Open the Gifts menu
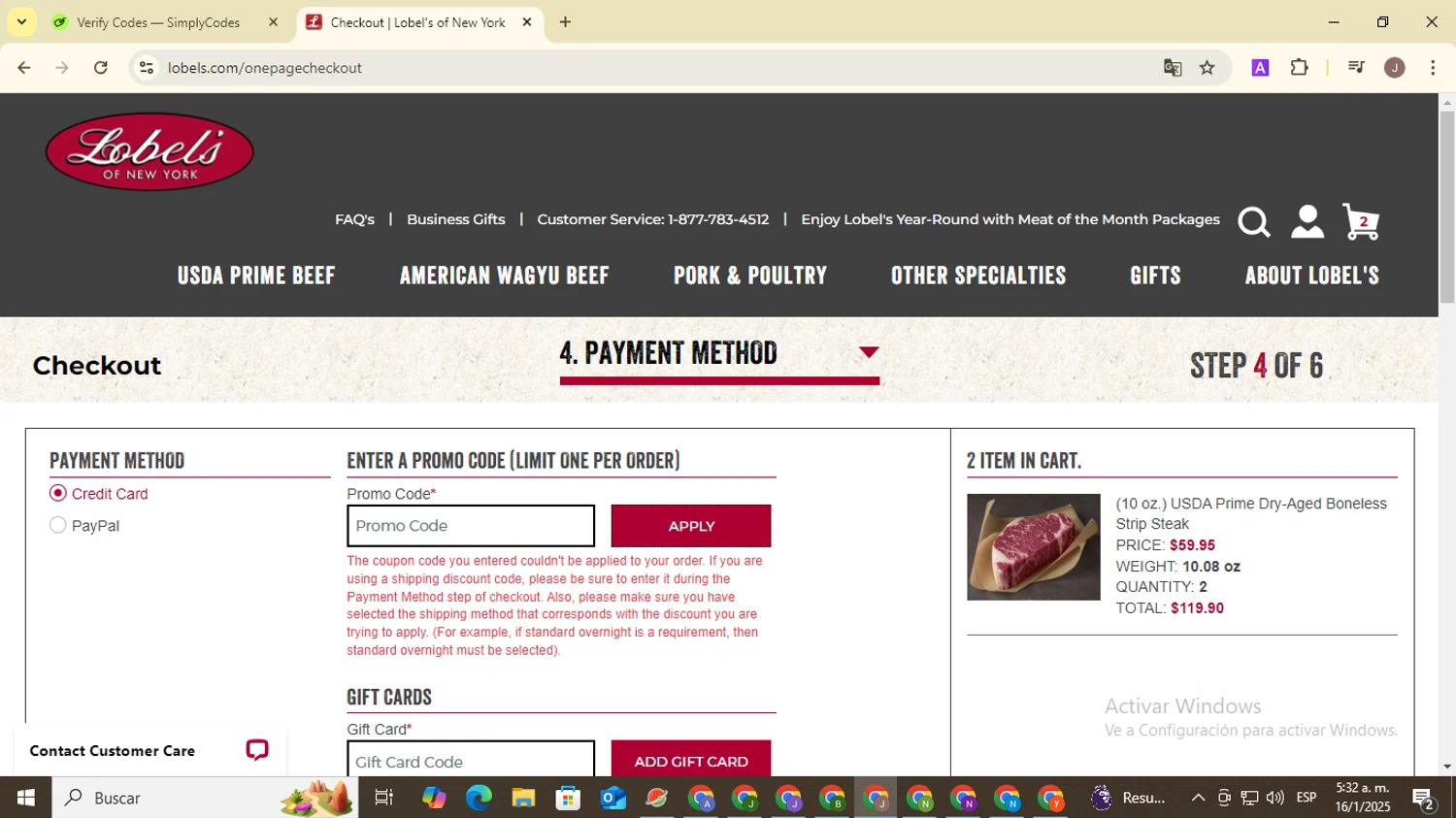1456x818 pixels. pos(1155,276)
